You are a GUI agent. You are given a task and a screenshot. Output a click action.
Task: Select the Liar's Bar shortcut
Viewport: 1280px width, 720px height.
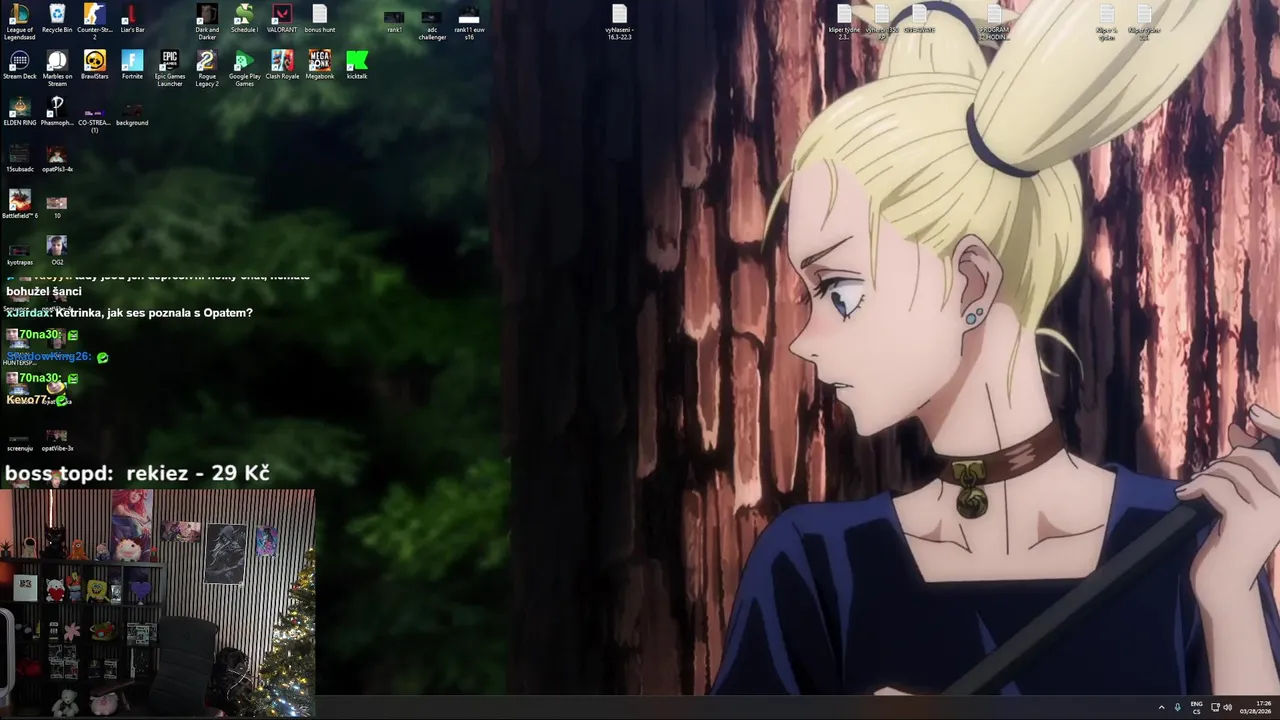(x=132, y=19)
